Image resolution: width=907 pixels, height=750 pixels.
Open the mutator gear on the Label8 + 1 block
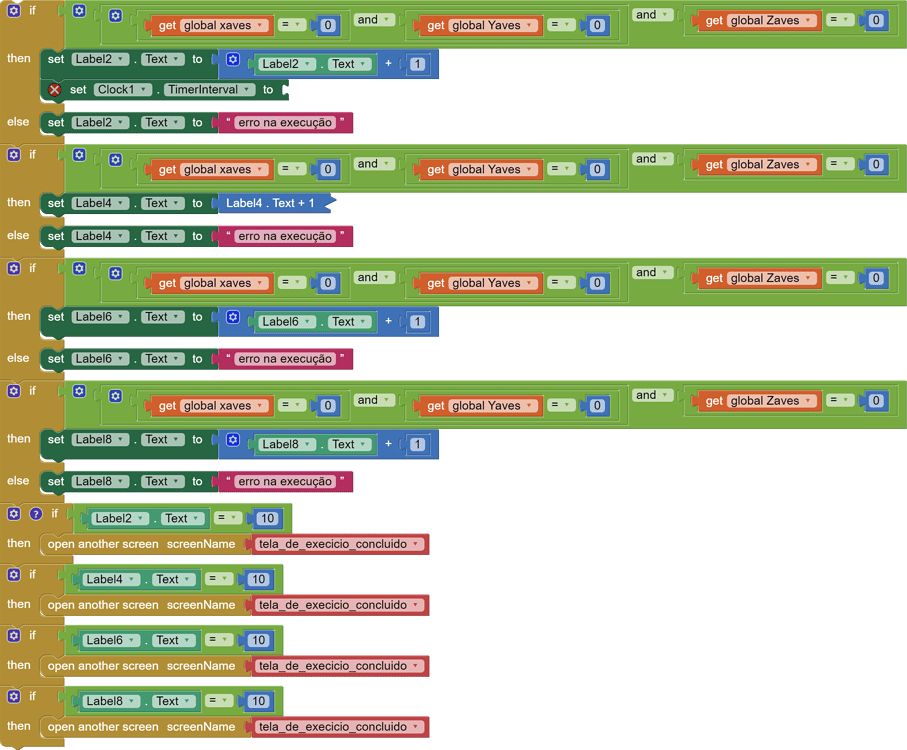[233, 440]
